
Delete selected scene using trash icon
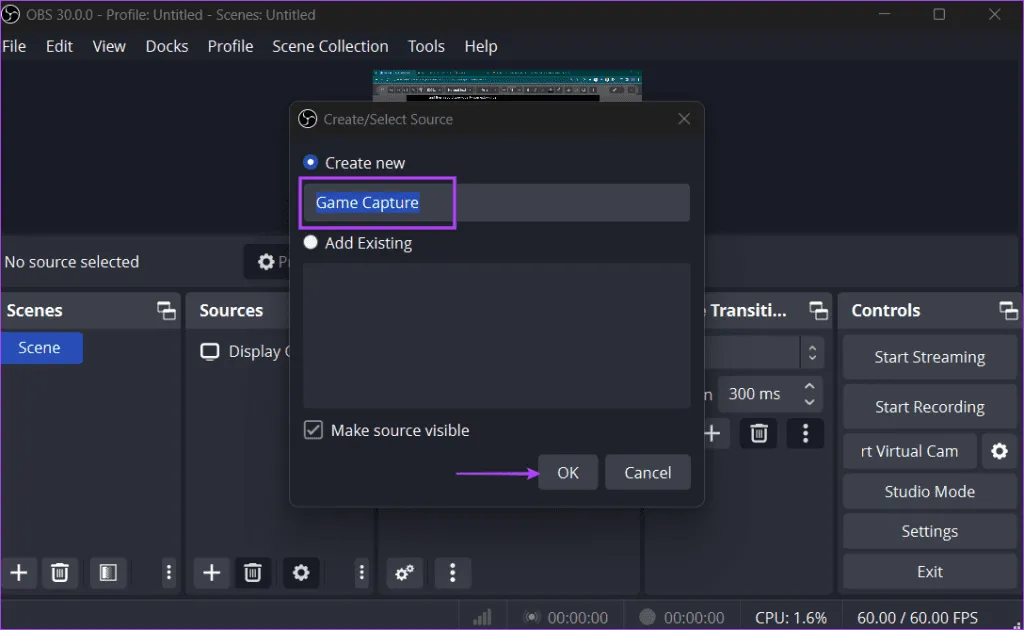(x=60, y=573)
